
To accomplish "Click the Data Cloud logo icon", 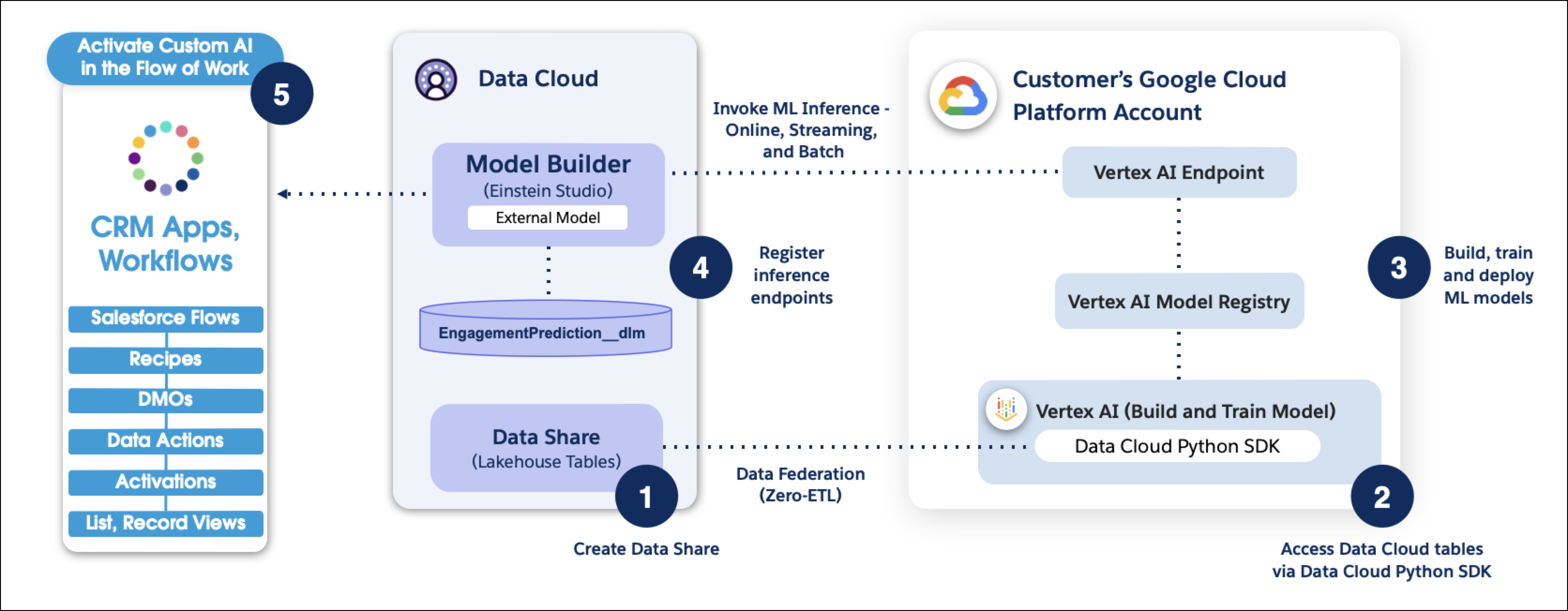I will tap(437, 79).
